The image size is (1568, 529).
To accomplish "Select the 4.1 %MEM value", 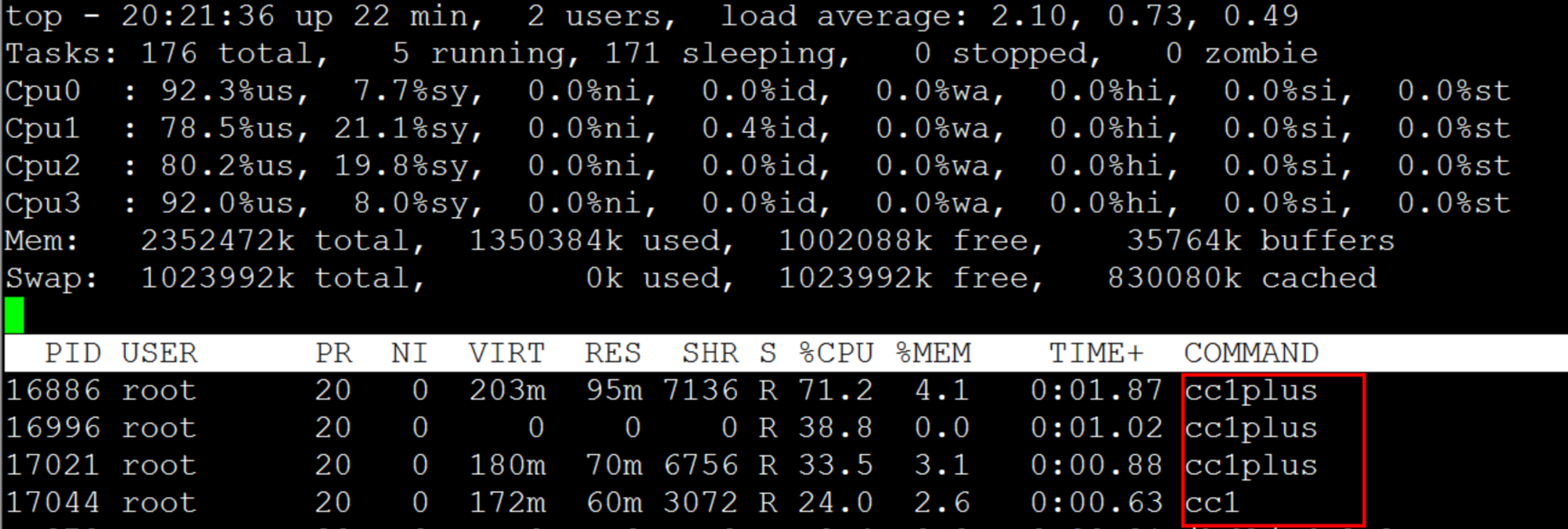I will 942,391.
